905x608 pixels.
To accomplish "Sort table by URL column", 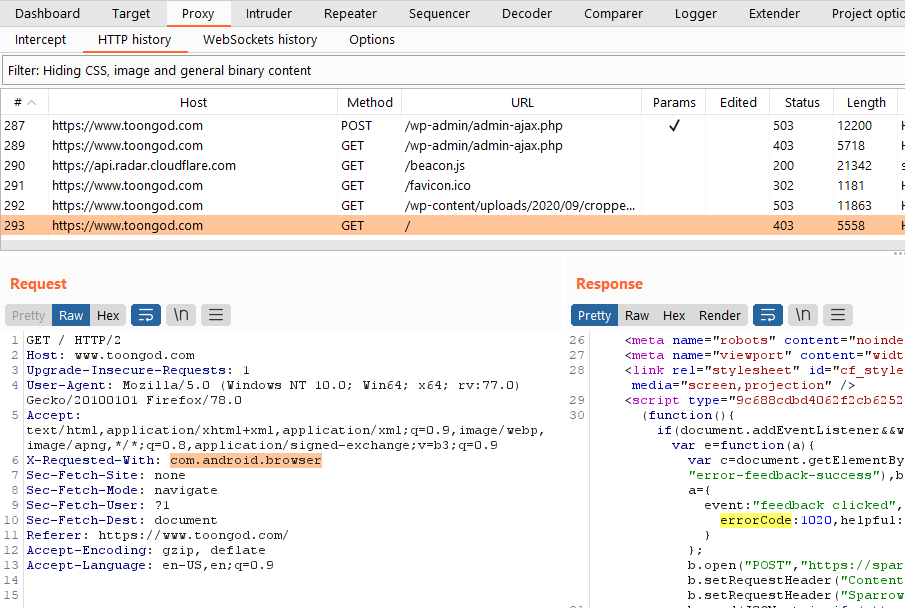I will 522,103.
